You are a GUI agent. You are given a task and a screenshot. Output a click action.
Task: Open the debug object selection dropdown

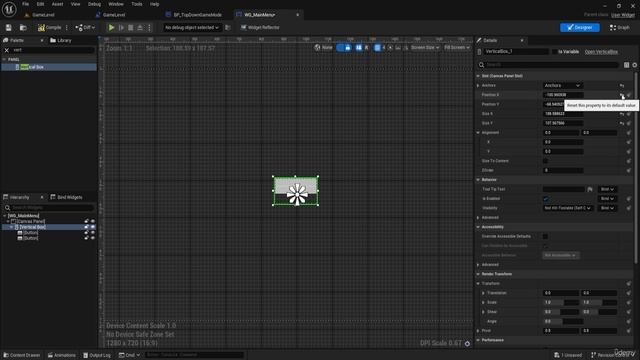192,28
